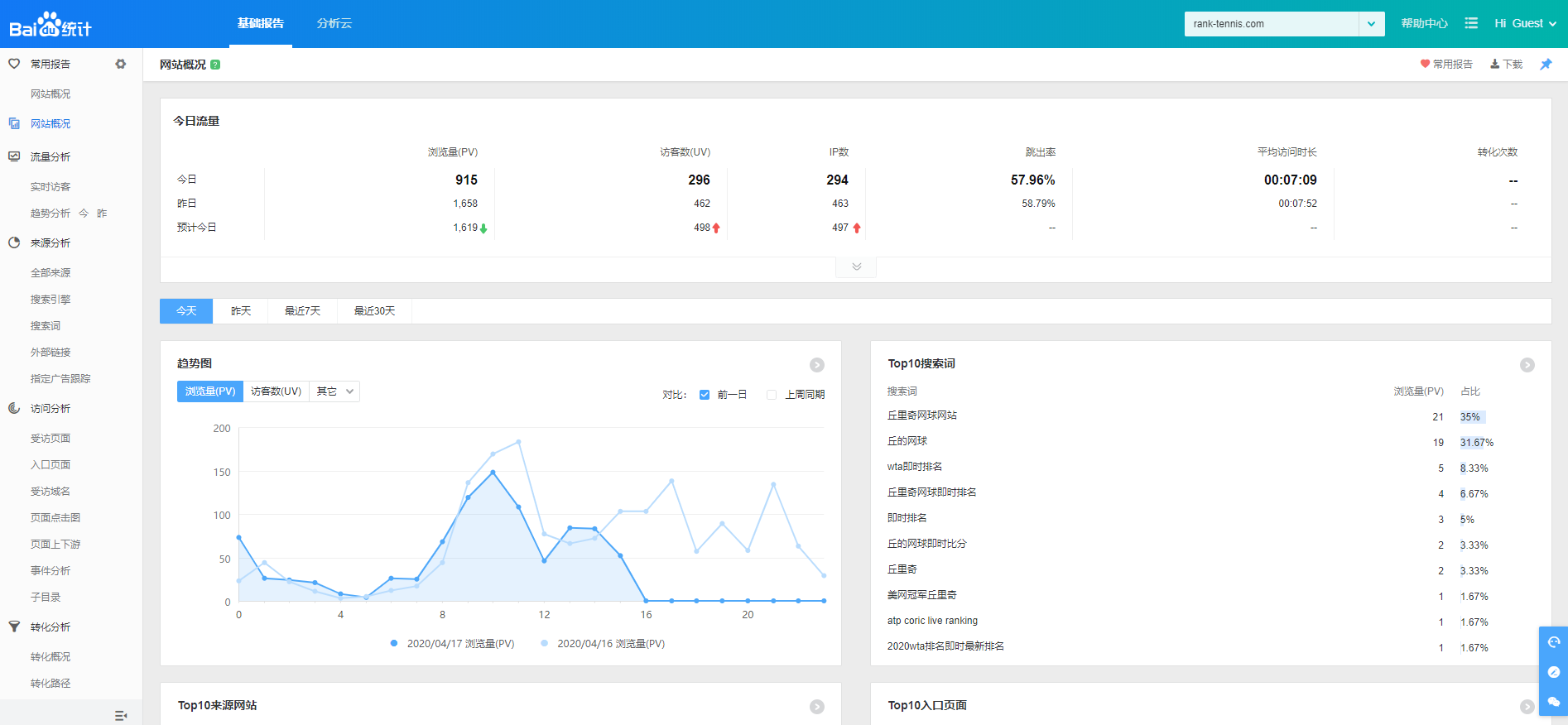Toggle 2020/04/17 浏览量(PV) legend series
Screen dimensions: 1568x725
point(453,644)
